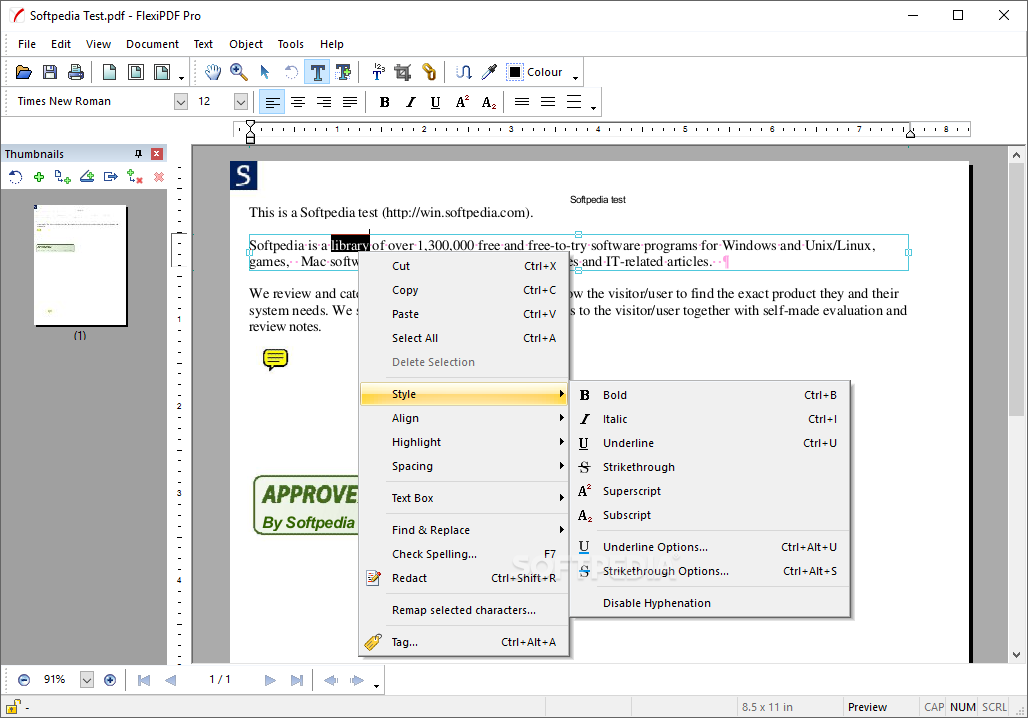Expand the Find & Replace submenu

point(464,530)
